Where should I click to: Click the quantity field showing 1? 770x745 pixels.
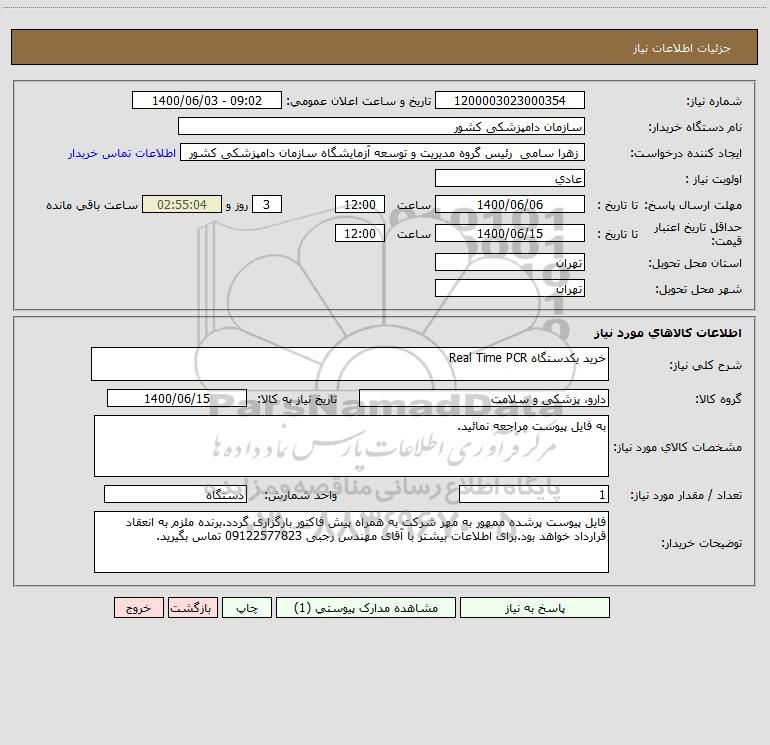pos(534,494)
